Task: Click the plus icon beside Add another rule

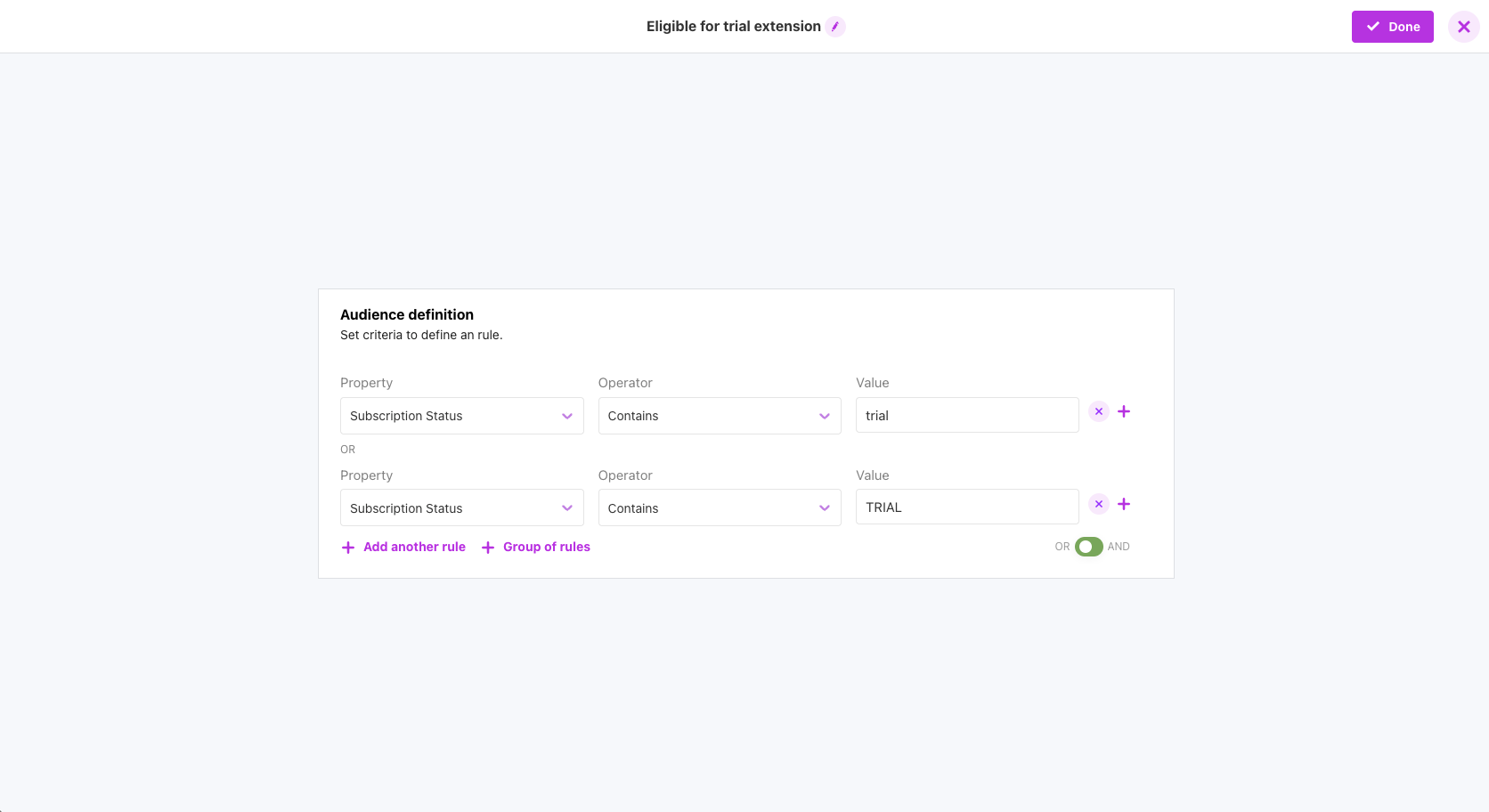Action: (x=347, y=547)
